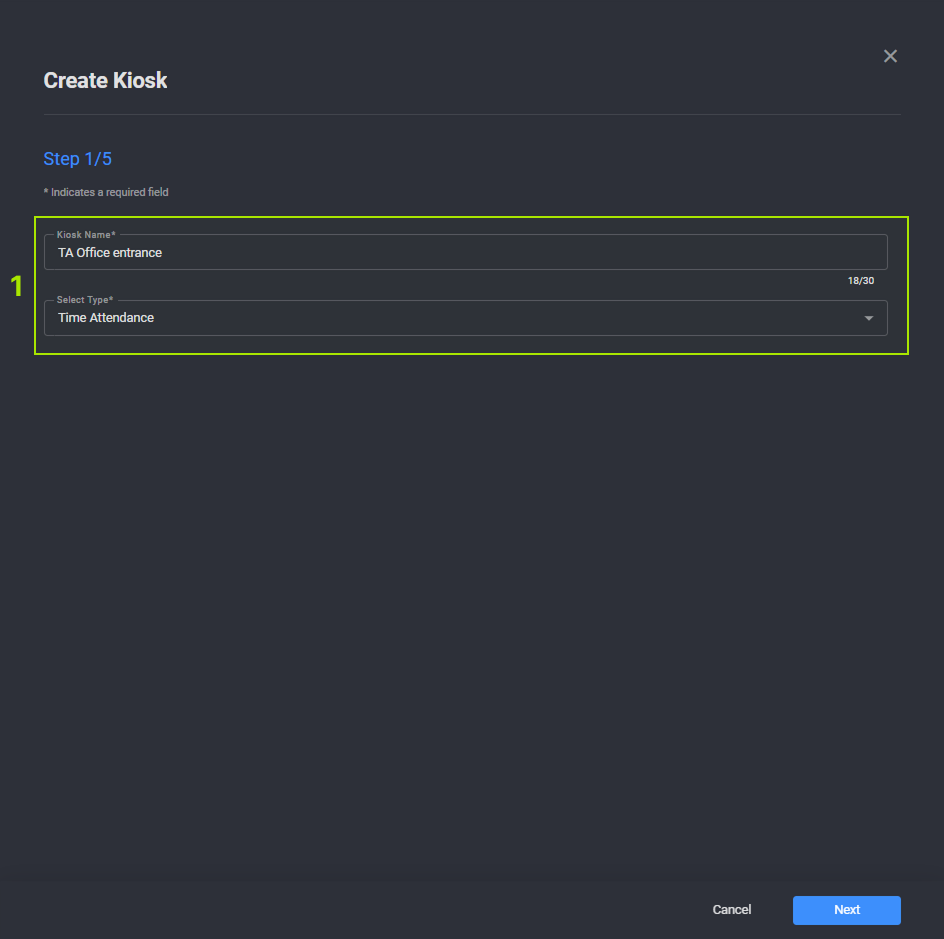Screen dimensions: 944x939
Task: Click the 'TA Office entrance' text
Action: 110,253
